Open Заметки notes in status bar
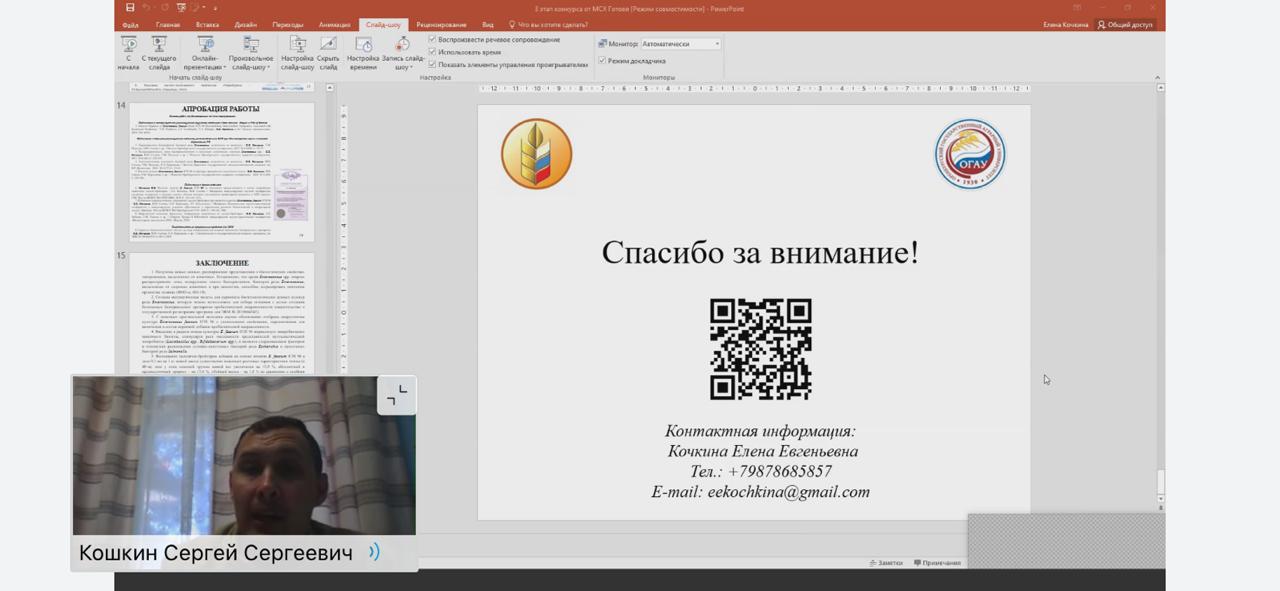The image size is (1280, 591). 886,563
